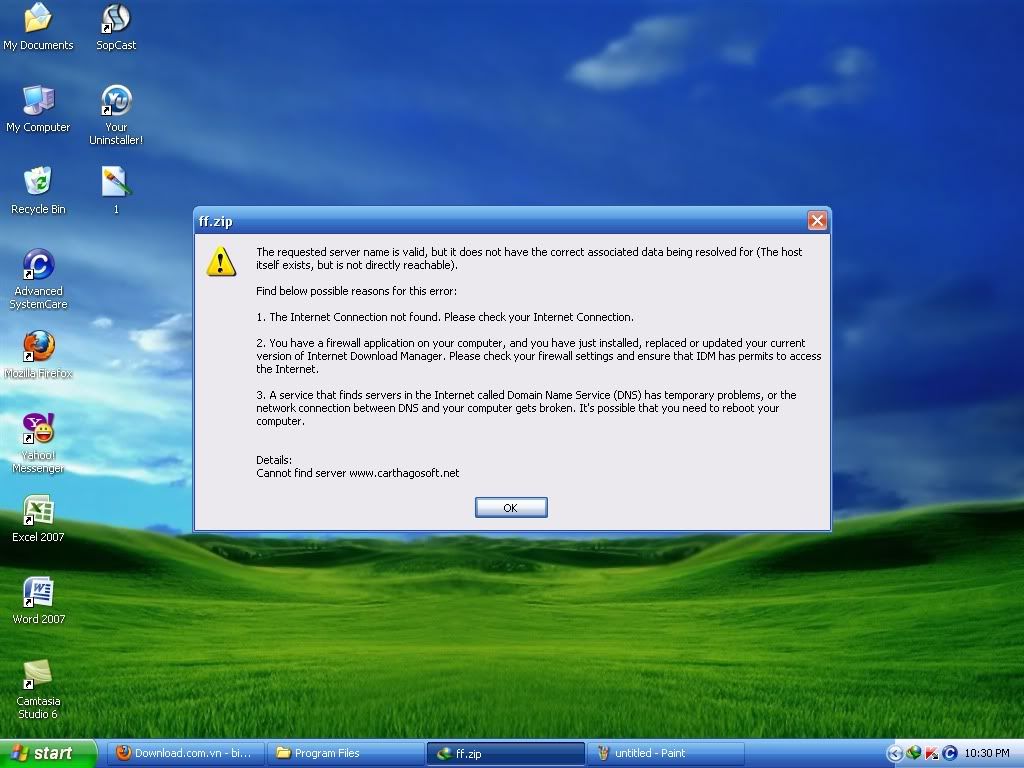Click reason 3 about Domain Name Service text

[x=526, y=408]
